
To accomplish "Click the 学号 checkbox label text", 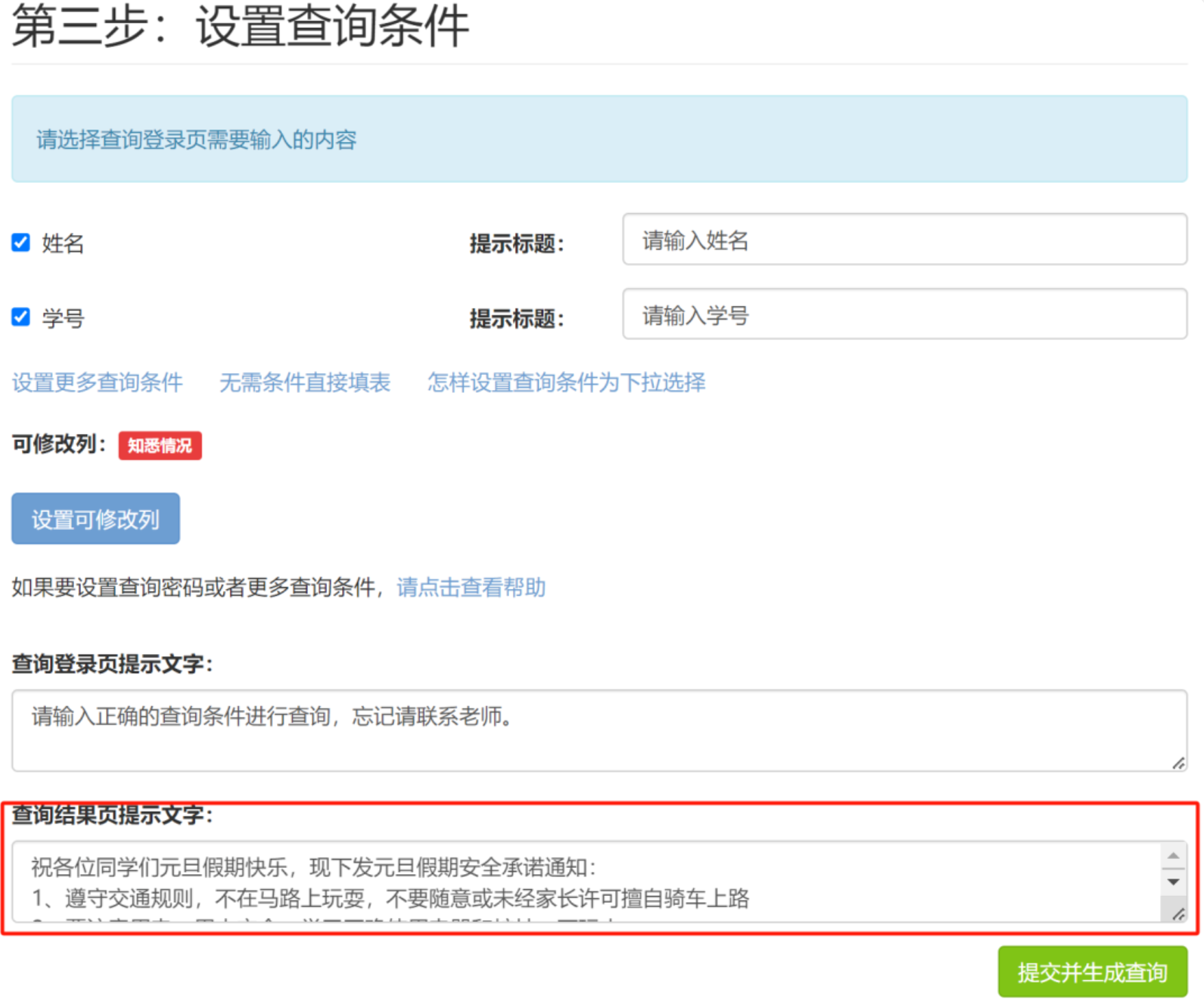I will click(62, 318).
